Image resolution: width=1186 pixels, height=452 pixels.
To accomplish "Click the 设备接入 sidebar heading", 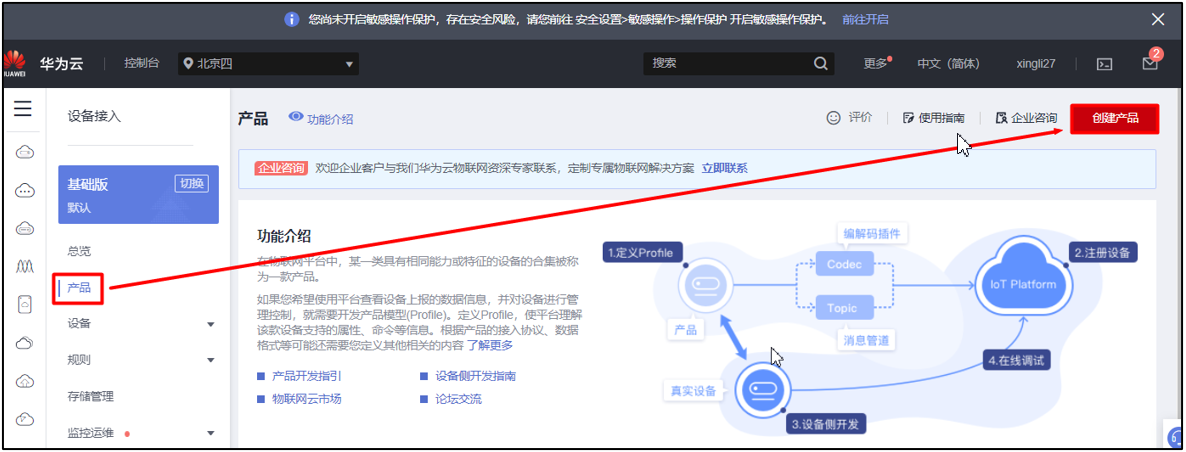I will (x=94, y=116).
